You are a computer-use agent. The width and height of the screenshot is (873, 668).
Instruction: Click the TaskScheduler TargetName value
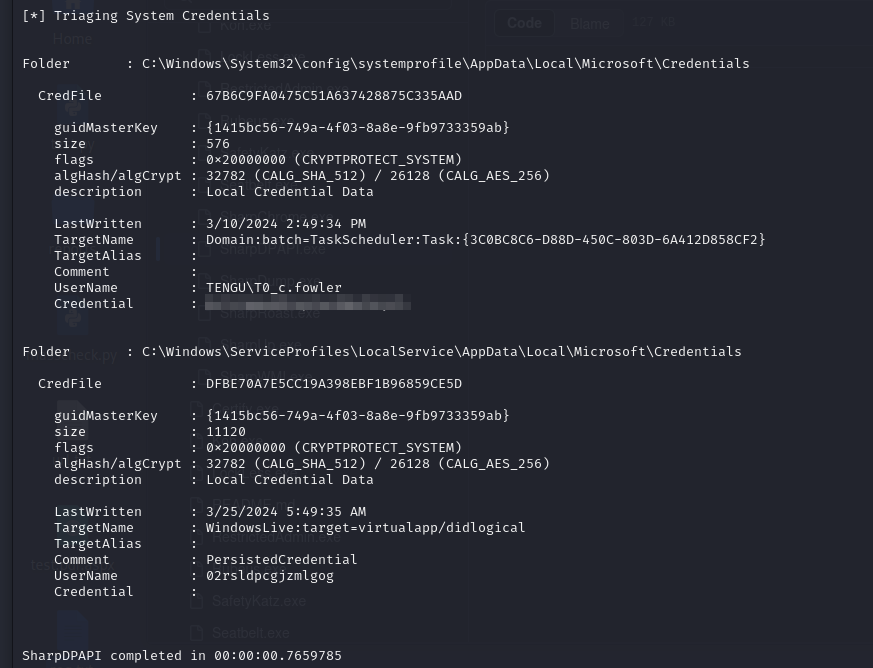tap(485, 240)
